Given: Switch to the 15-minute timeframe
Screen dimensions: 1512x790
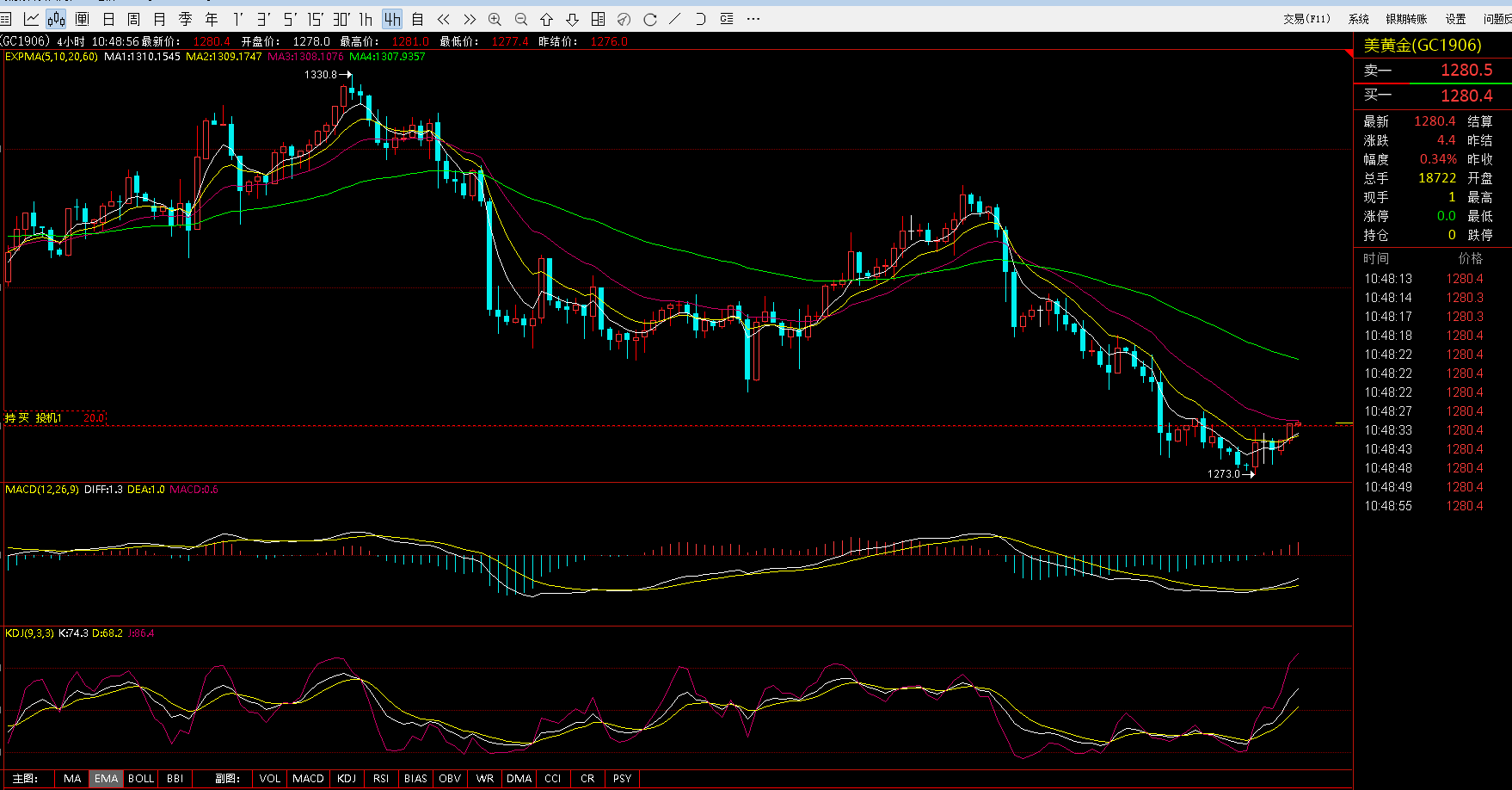Looking at the screenshot, I should tap(315, 19).
